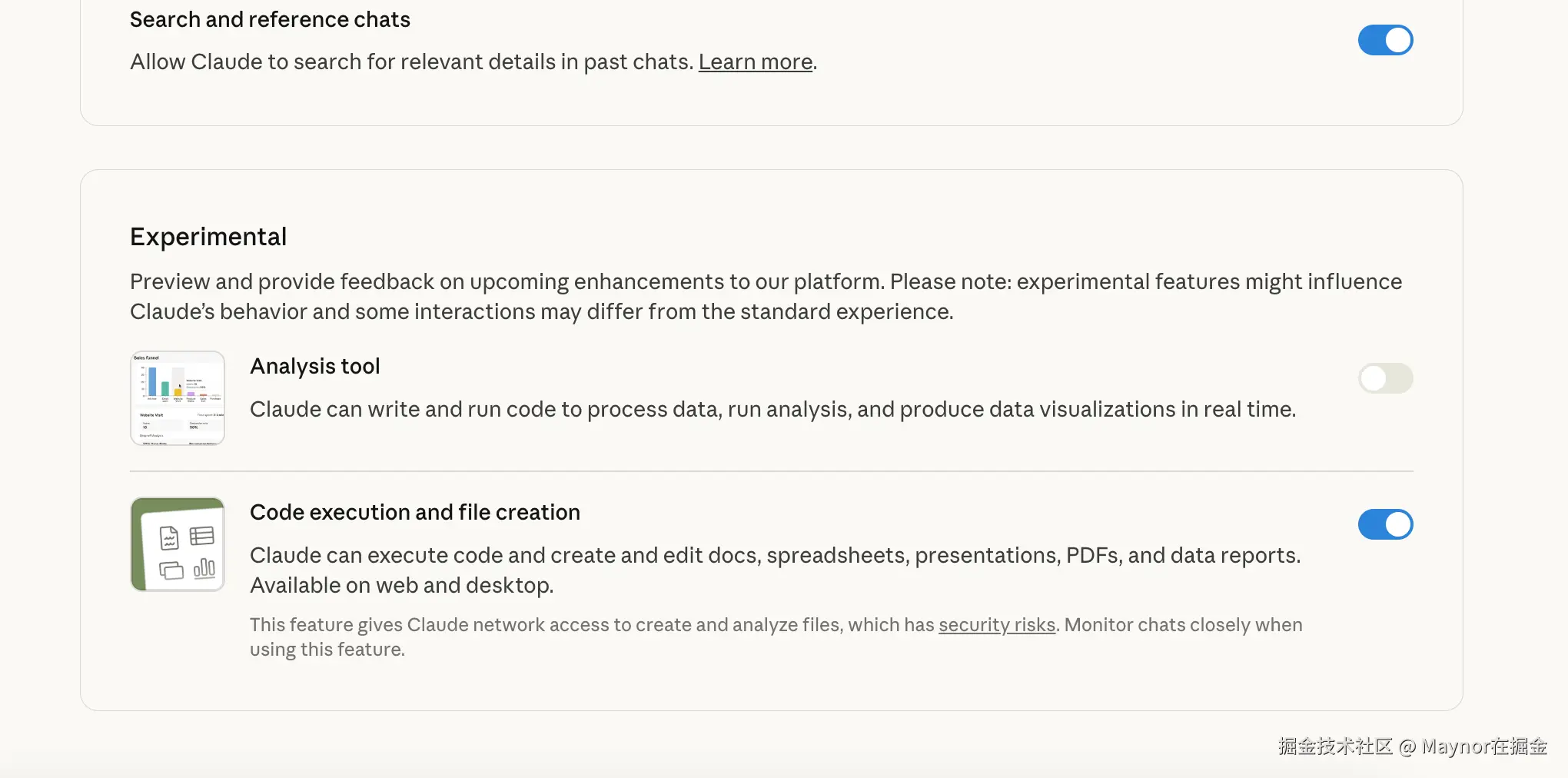Click the 'Claude can write and run code' description

(772, 409)
